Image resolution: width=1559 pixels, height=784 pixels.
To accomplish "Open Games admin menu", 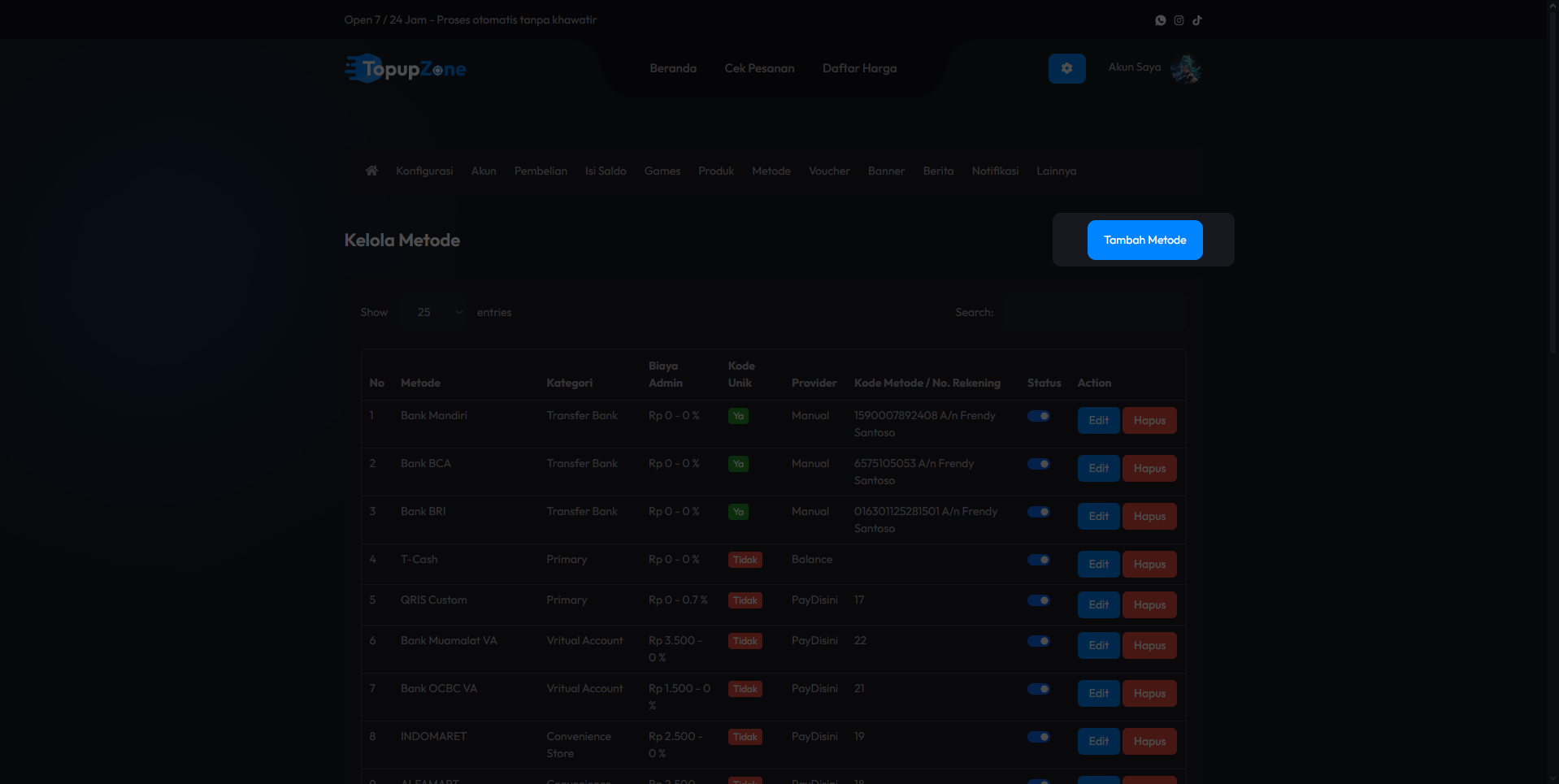I will click(662, 171).
